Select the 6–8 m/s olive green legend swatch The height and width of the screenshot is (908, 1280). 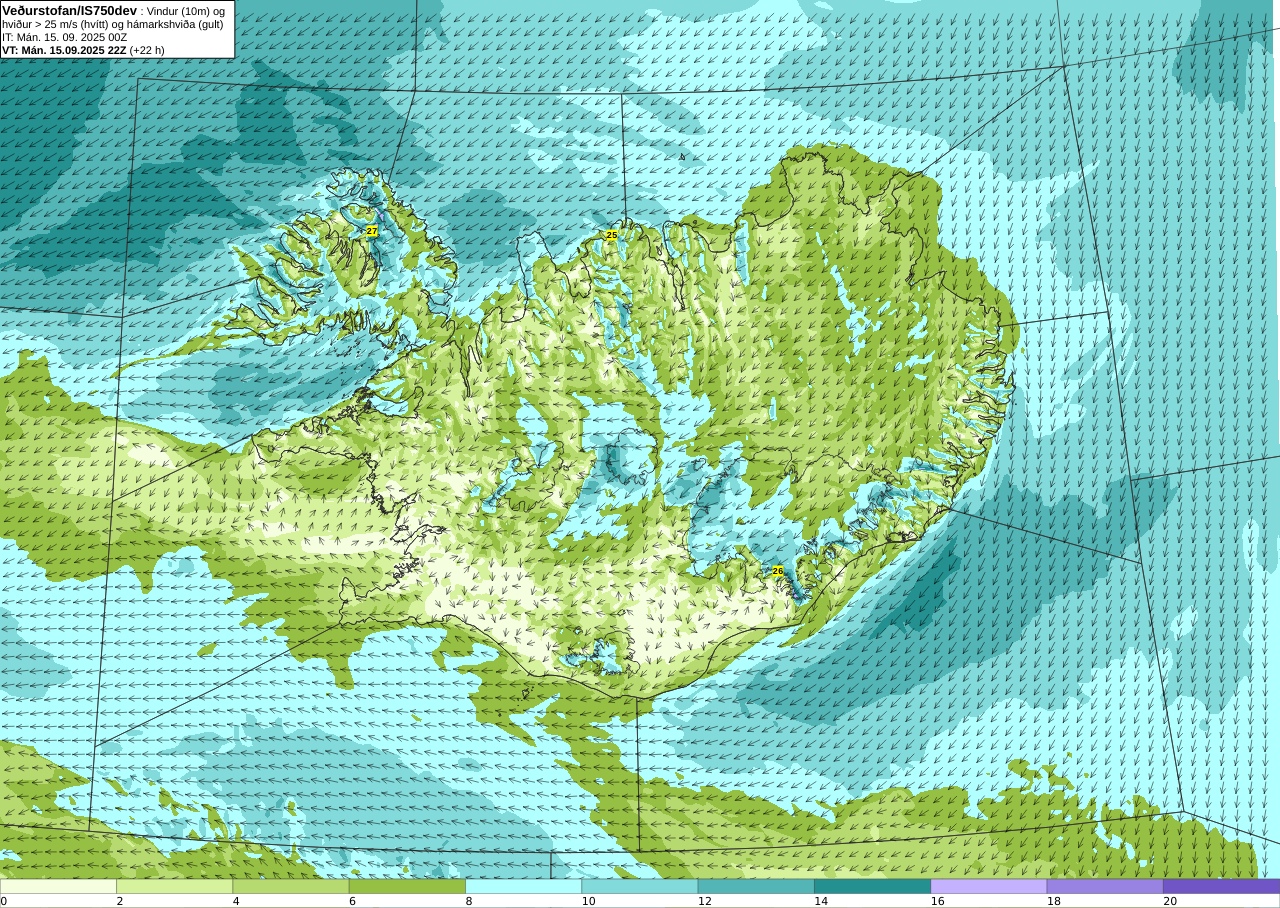[x=407, y=886]
